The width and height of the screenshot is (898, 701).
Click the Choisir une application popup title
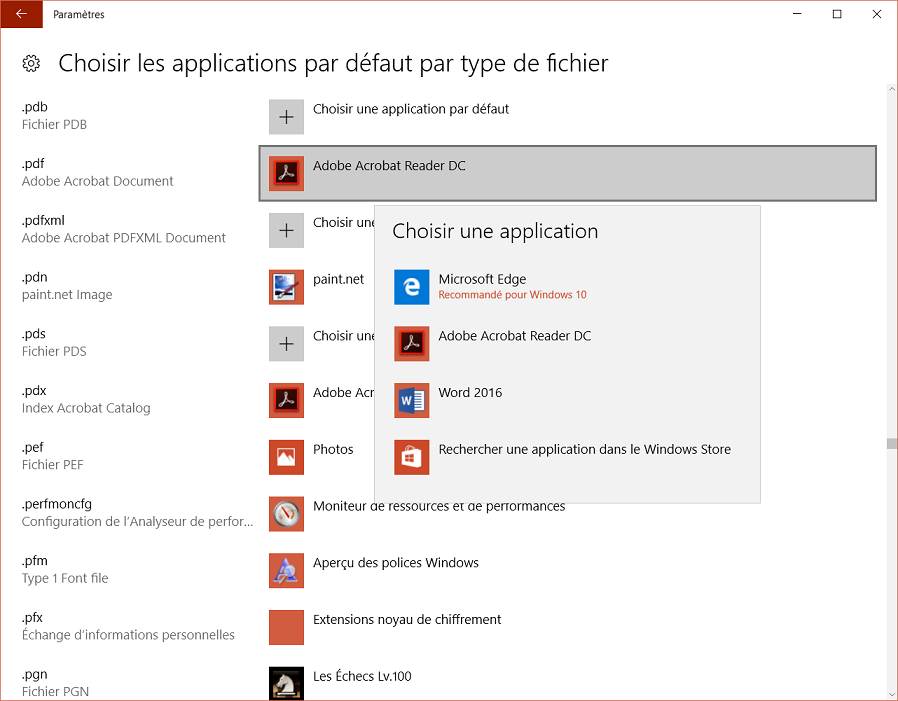point(495,231)
